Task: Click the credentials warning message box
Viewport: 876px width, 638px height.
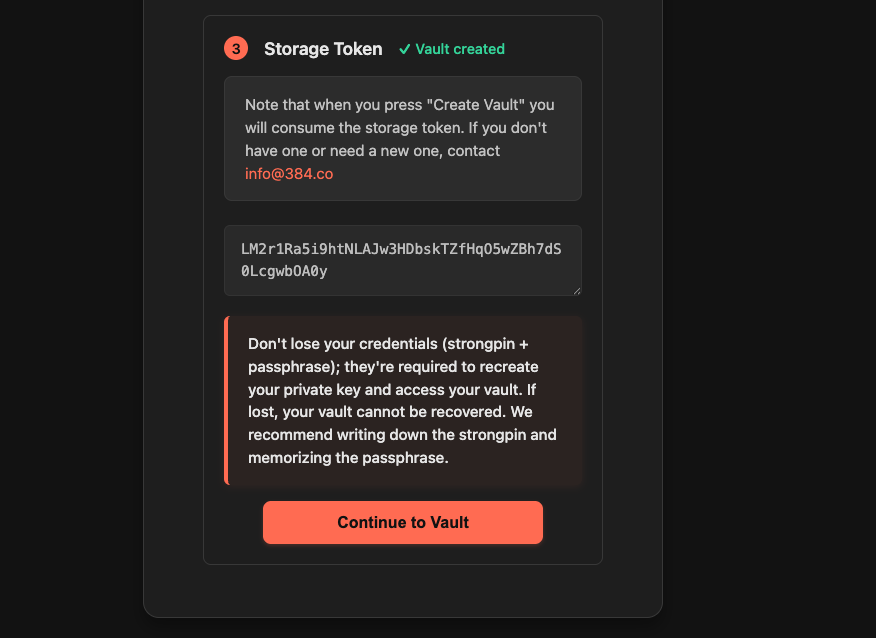Action: click(403, 401)
